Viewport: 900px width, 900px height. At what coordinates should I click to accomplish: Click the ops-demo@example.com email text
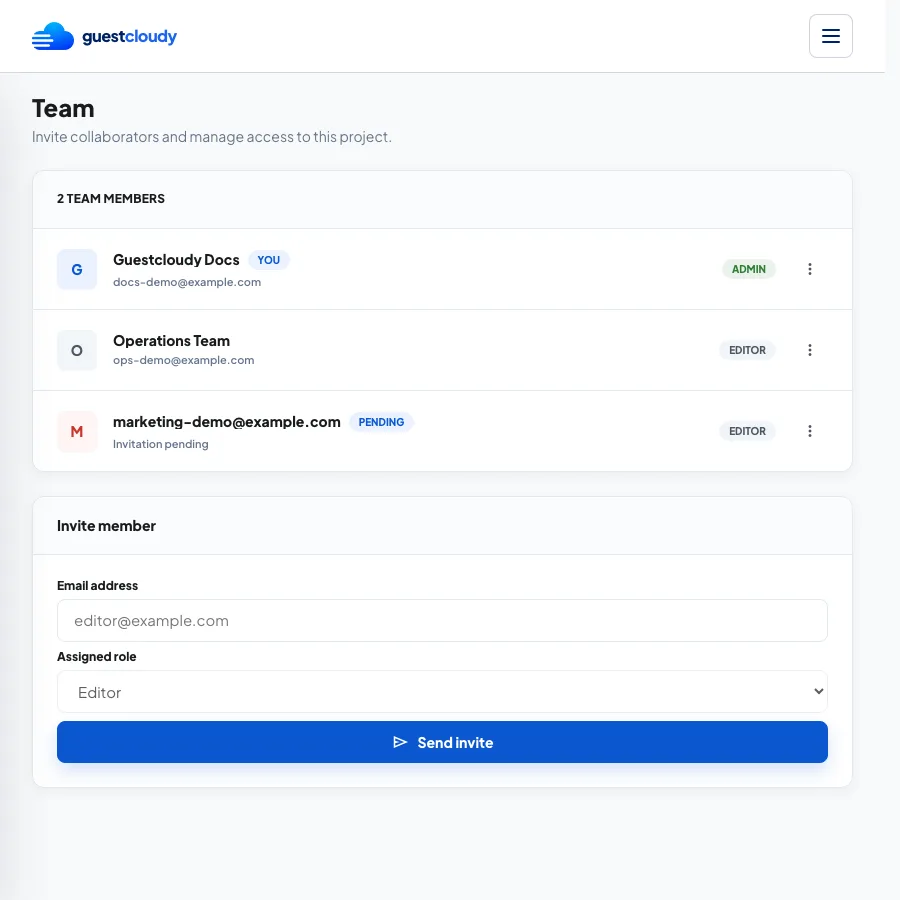[184, 360]
